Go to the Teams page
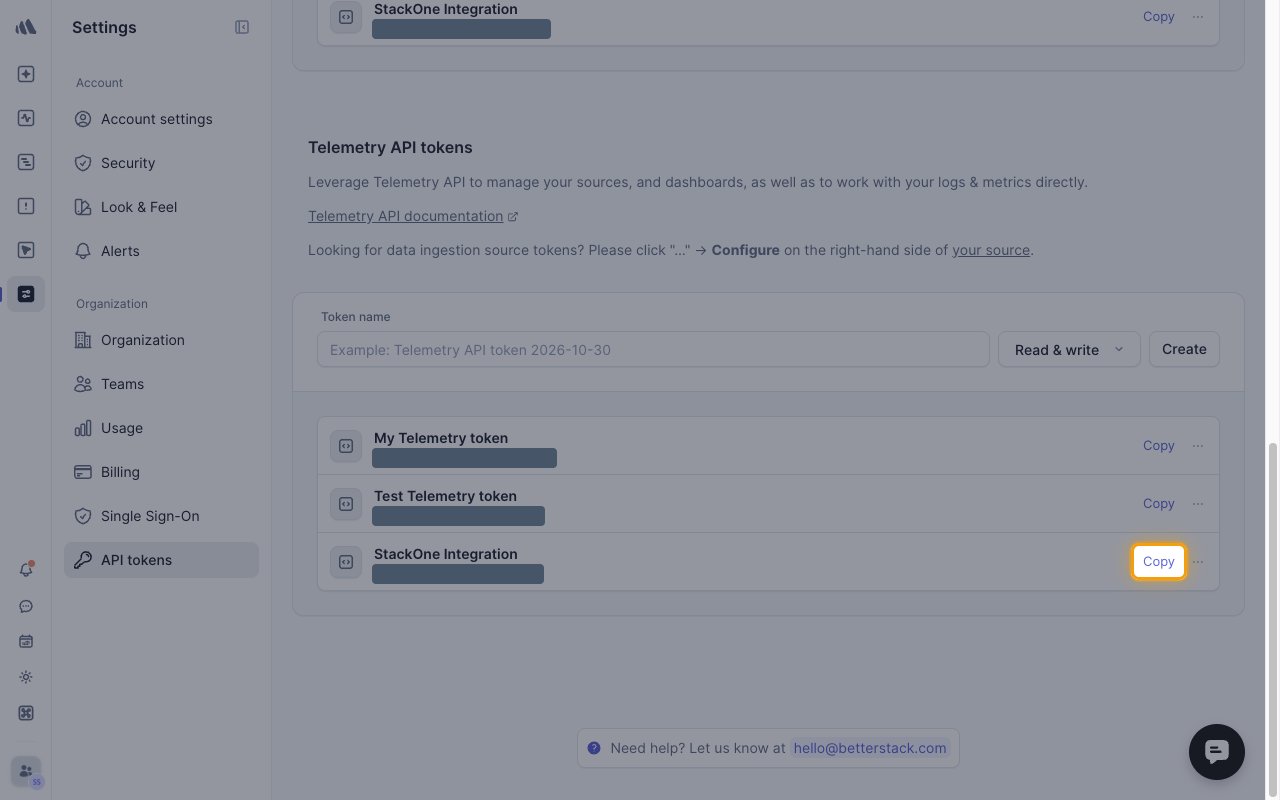Image resolution: width=1280 pixels, height=800 pixels. point(161,384)
